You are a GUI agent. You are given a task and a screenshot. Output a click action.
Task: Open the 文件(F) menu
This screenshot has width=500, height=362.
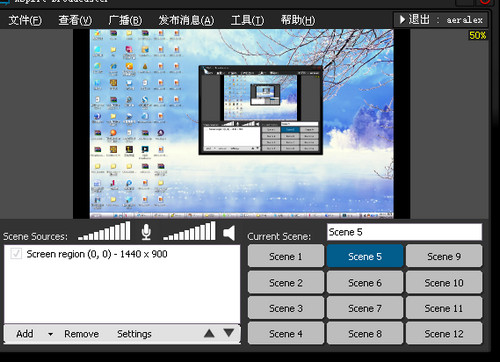tap(25, 20)
